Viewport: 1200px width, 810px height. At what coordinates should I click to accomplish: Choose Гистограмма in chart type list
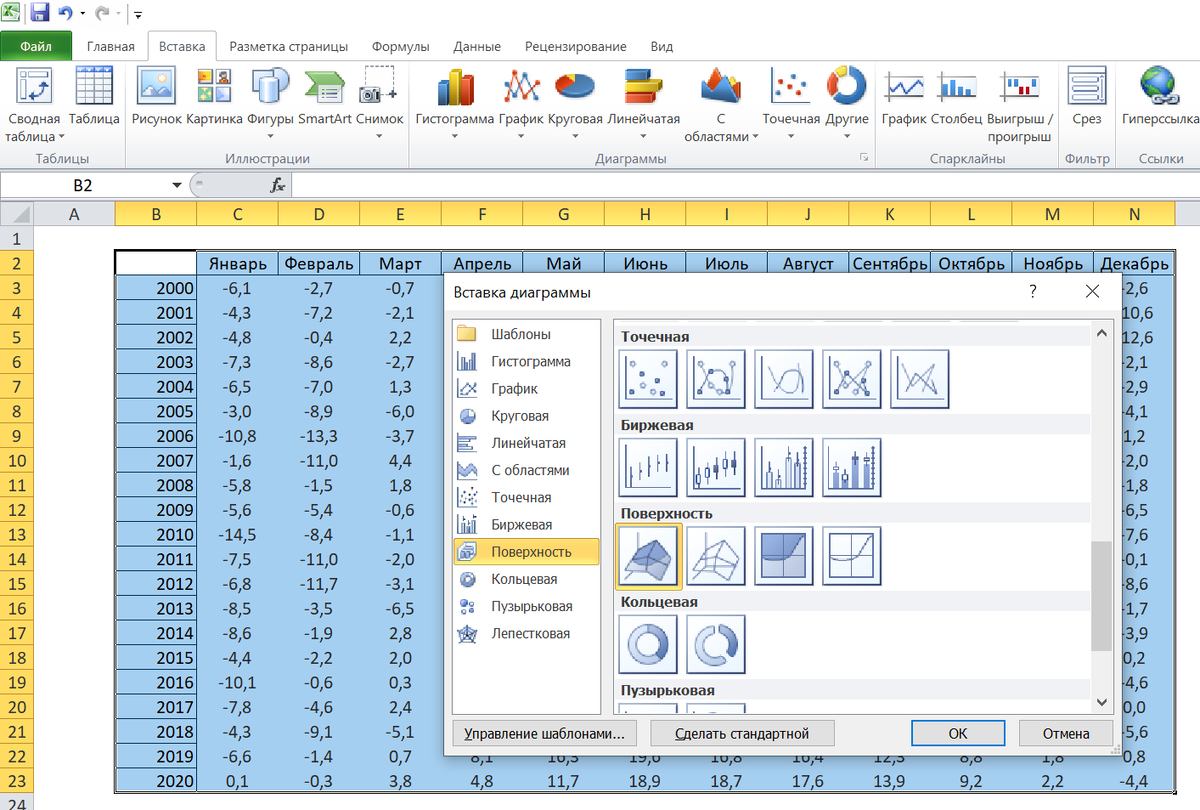point(526,361)
